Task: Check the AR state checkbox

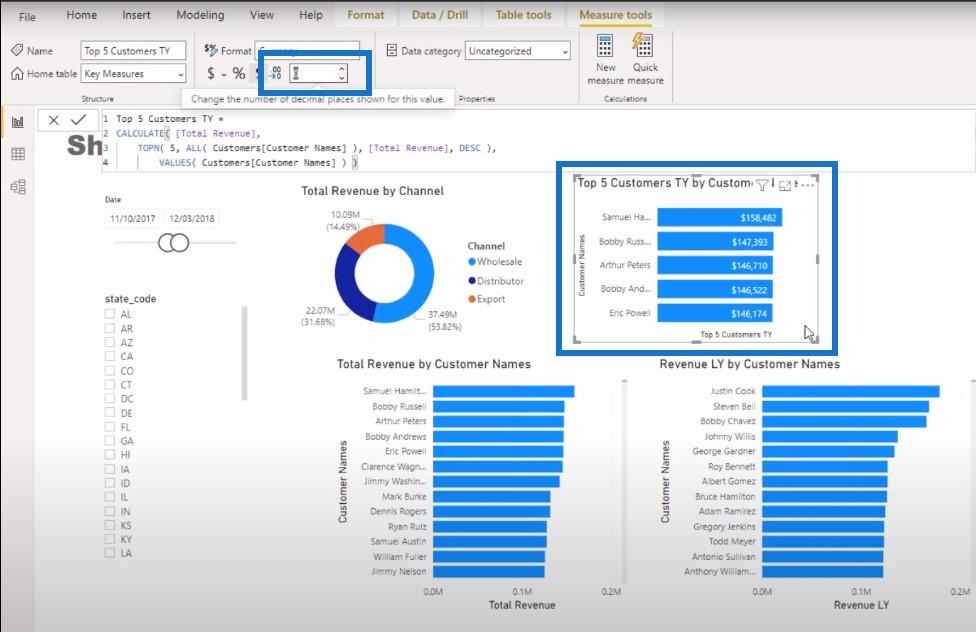Action: tap(110, 328)
